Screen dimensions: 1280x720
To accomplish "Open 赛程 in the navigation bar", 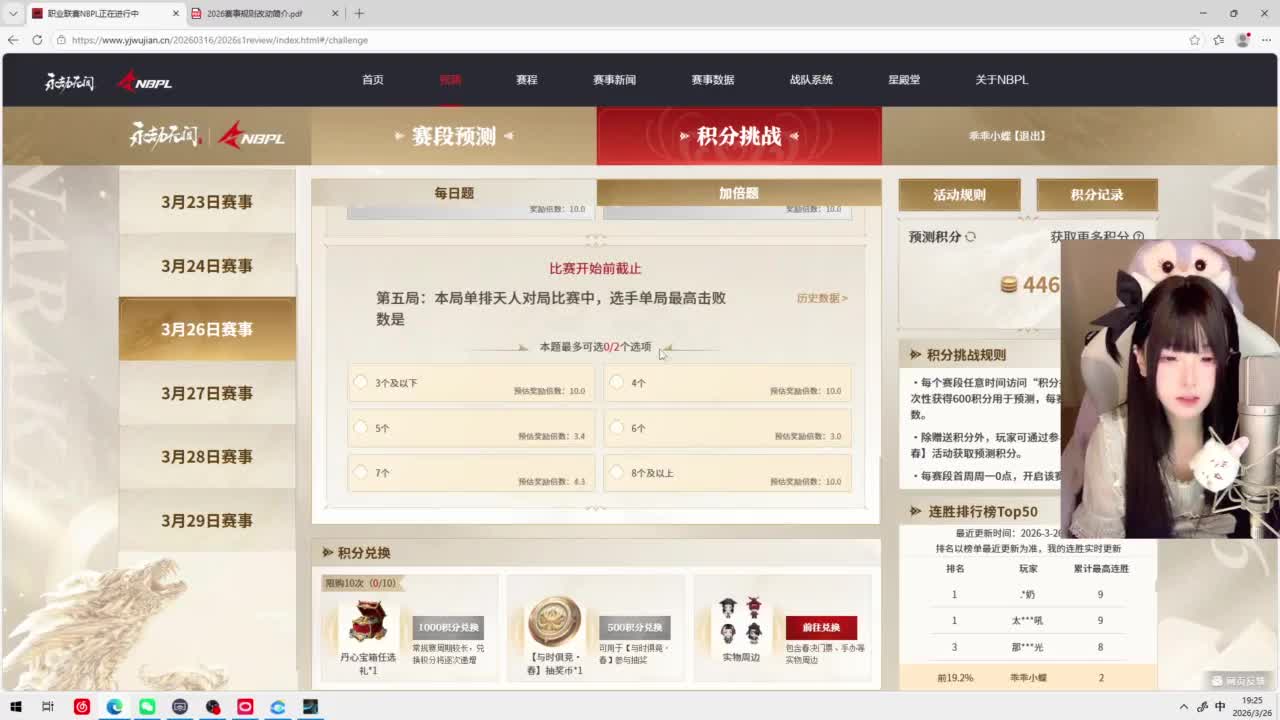I will tap(527, 80).
